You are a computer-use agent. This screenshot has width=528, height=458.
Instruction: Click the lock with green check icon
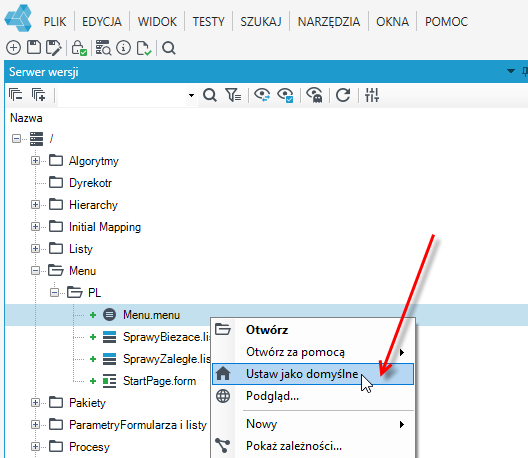[x=79, y=48]
